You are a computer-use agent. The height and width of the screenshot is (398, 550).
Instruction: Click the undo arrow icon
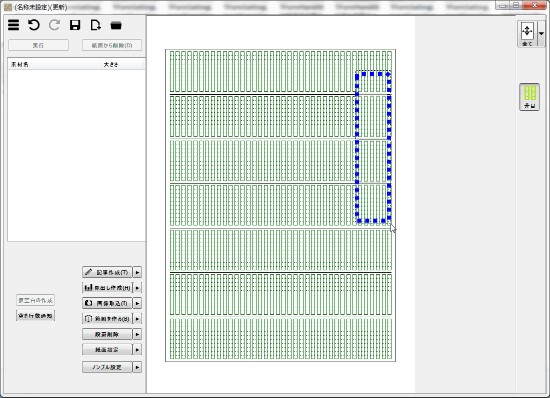[x=34, y=25]
